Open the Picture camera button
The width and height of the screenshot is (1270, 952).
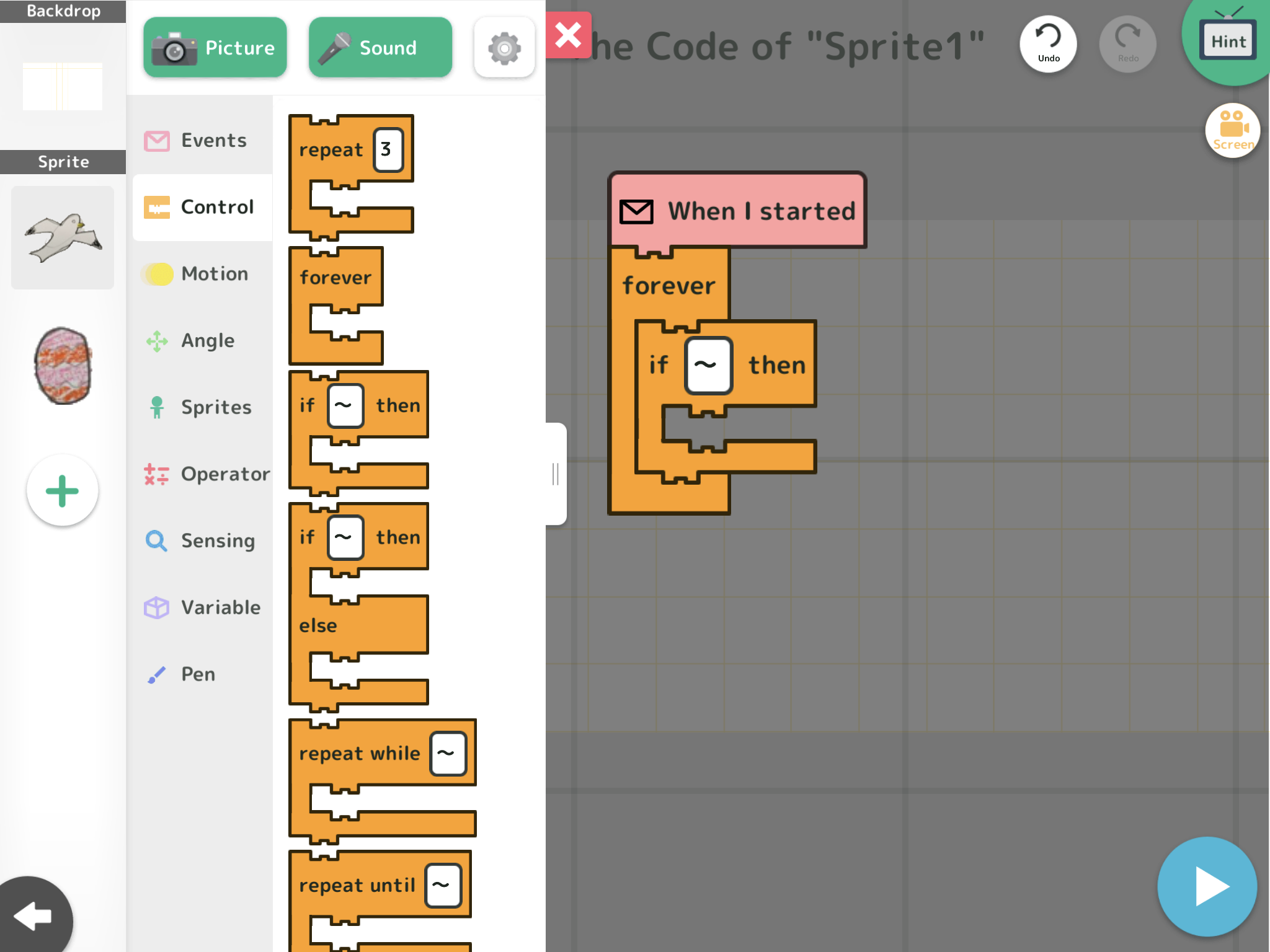click(x=215, y=48)
